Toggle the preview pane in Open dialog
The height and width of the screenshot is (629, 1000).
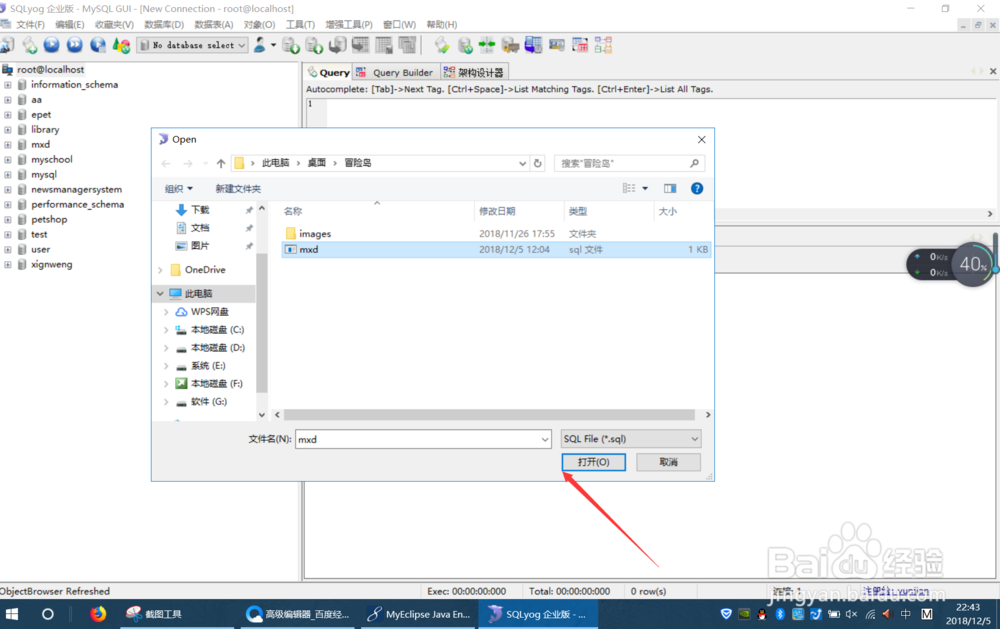point(669,188)
